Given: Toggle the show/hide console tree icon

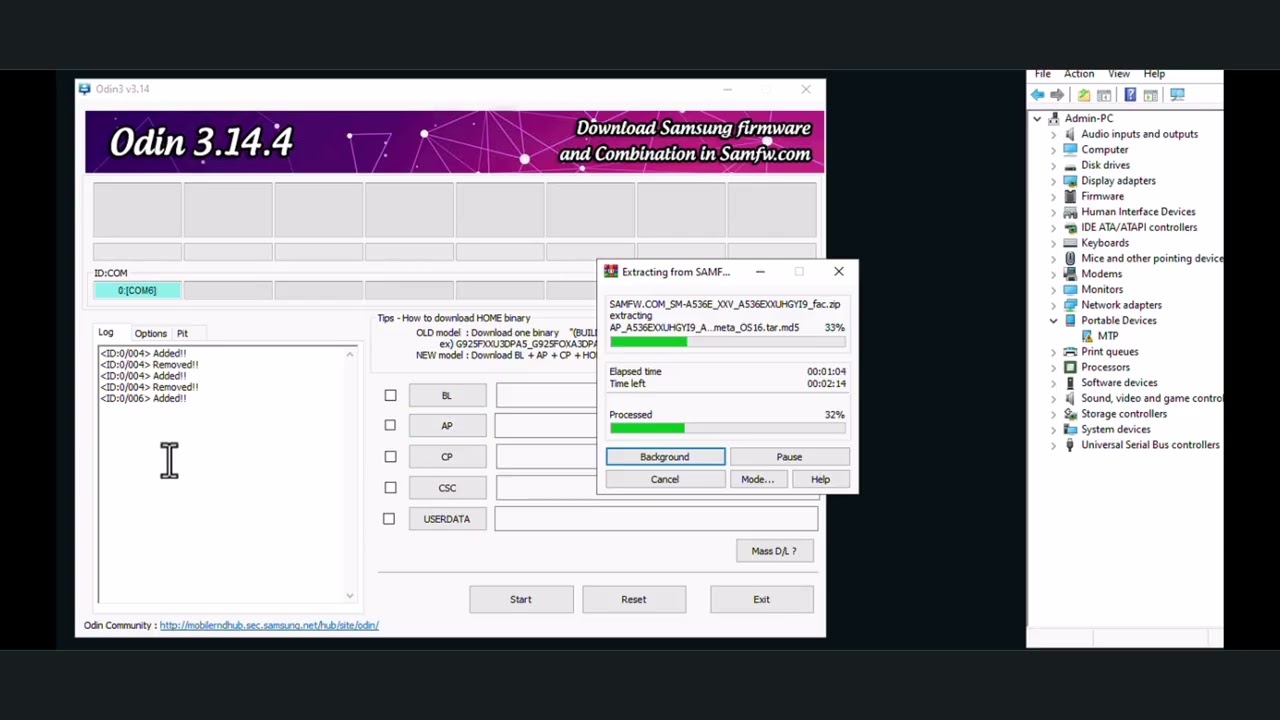Looking at the screenshot, I should pos(1104,95).
